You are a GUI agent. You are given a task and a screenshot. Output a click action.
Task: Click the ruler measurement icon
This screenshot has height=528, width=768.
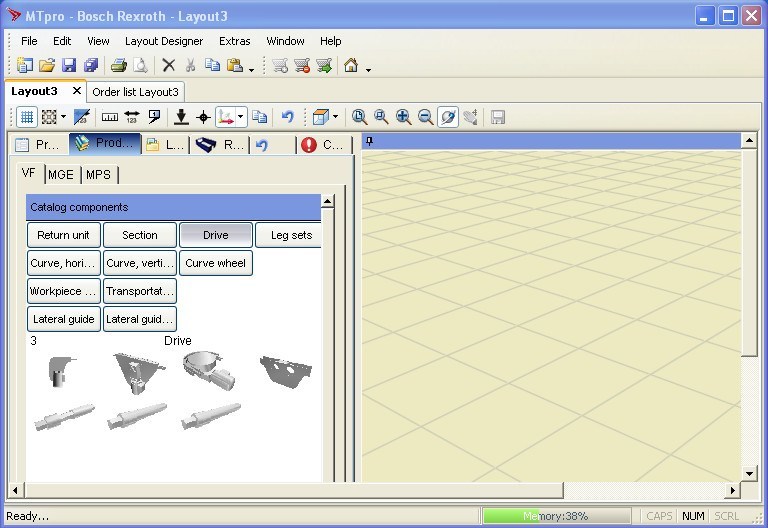click(x=110, y=117)
